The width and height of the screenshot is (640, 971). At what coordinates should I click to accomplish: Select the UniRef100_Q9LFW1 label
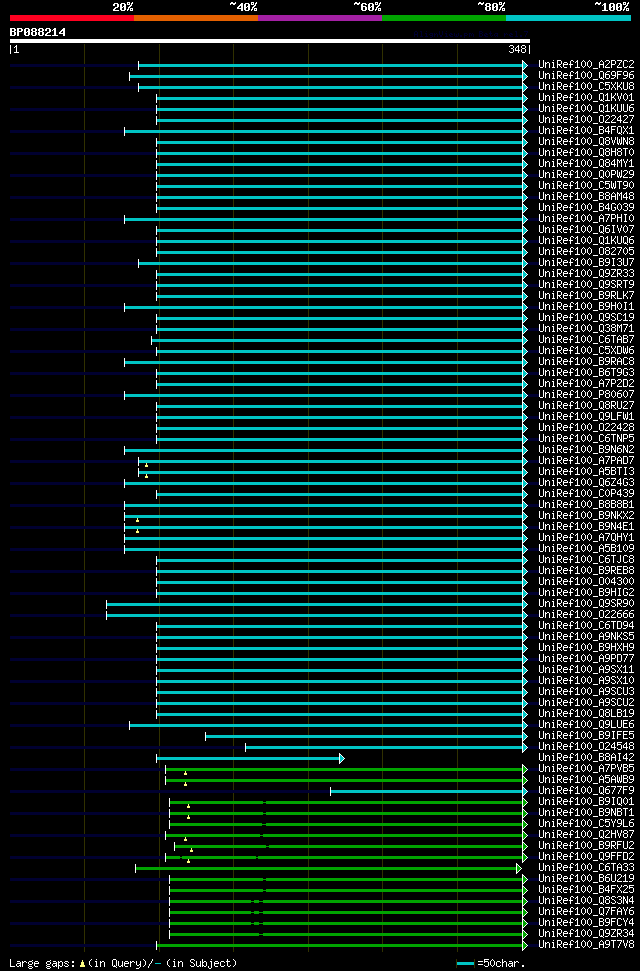pyautogui.click(x=586, y=417)
